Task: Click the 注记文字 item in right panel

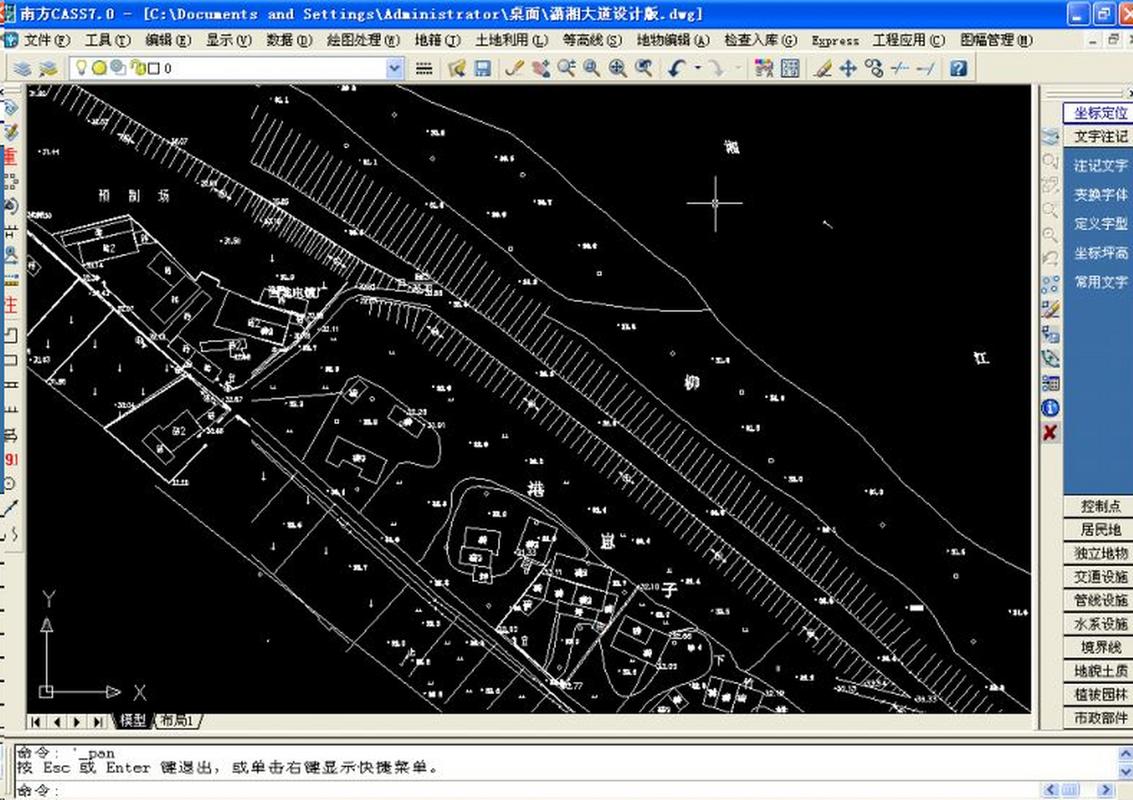Action: point(1100,166)
